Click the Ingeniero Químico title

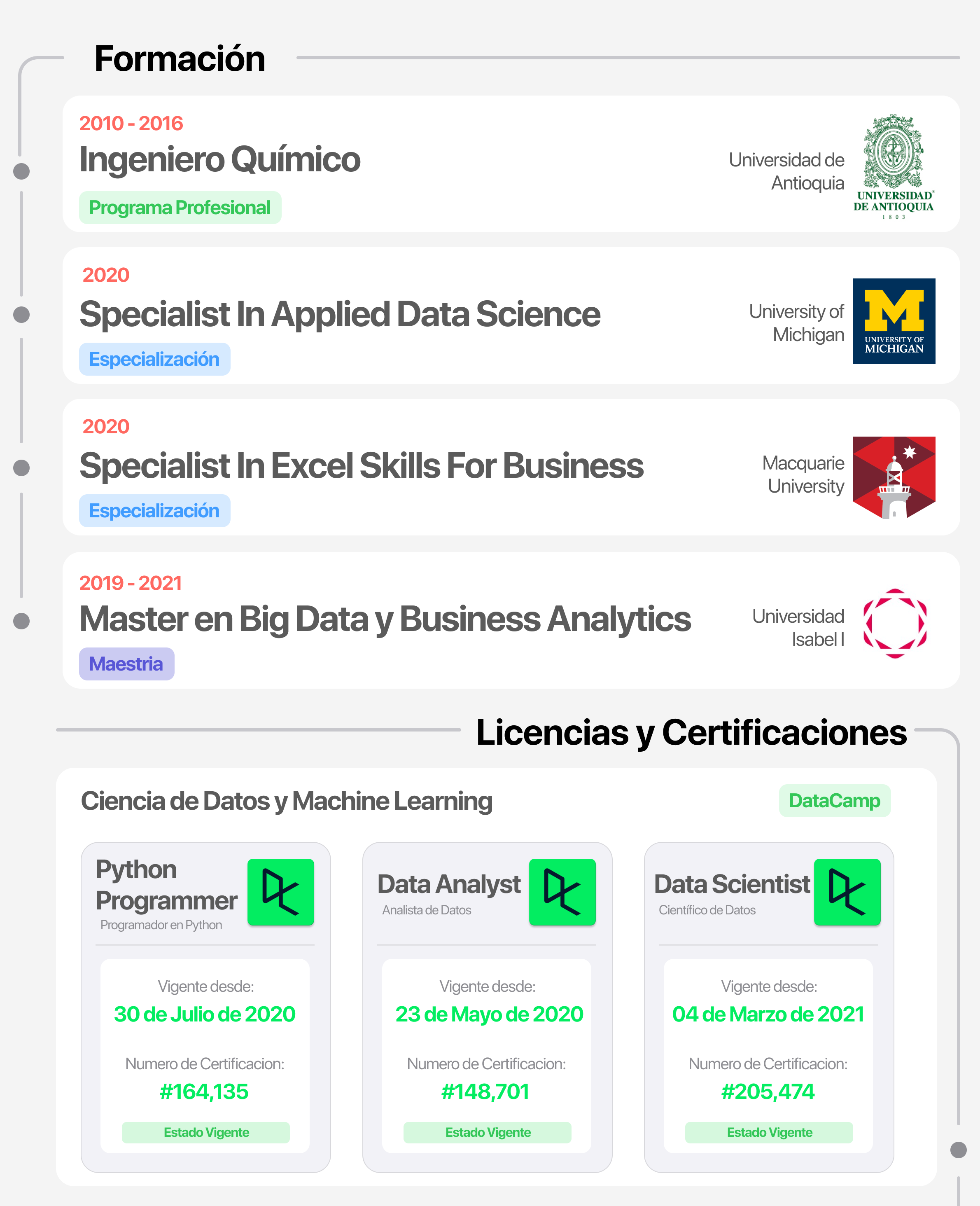(219, 159)
